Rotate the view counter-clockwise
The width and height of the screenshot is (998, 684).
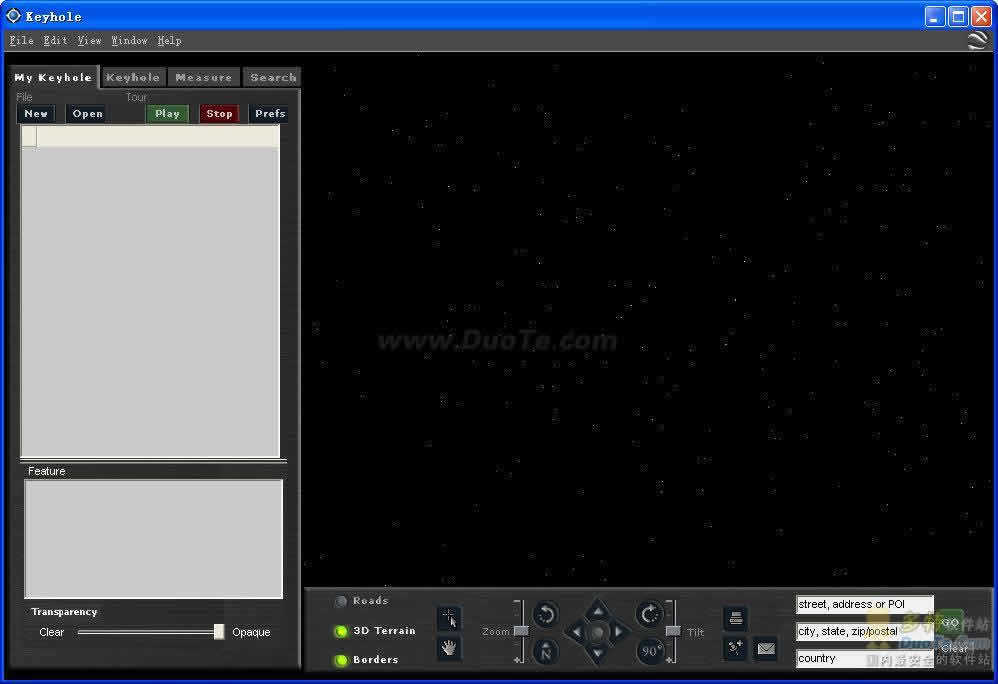(545, 615)
